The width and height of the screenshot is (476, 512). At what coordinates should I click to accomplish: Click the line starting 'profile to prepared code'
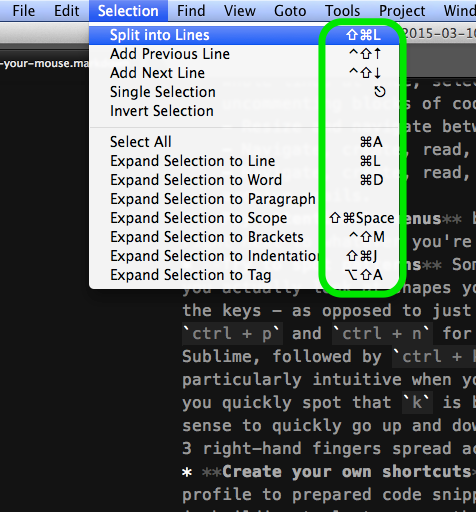(329, 494)
